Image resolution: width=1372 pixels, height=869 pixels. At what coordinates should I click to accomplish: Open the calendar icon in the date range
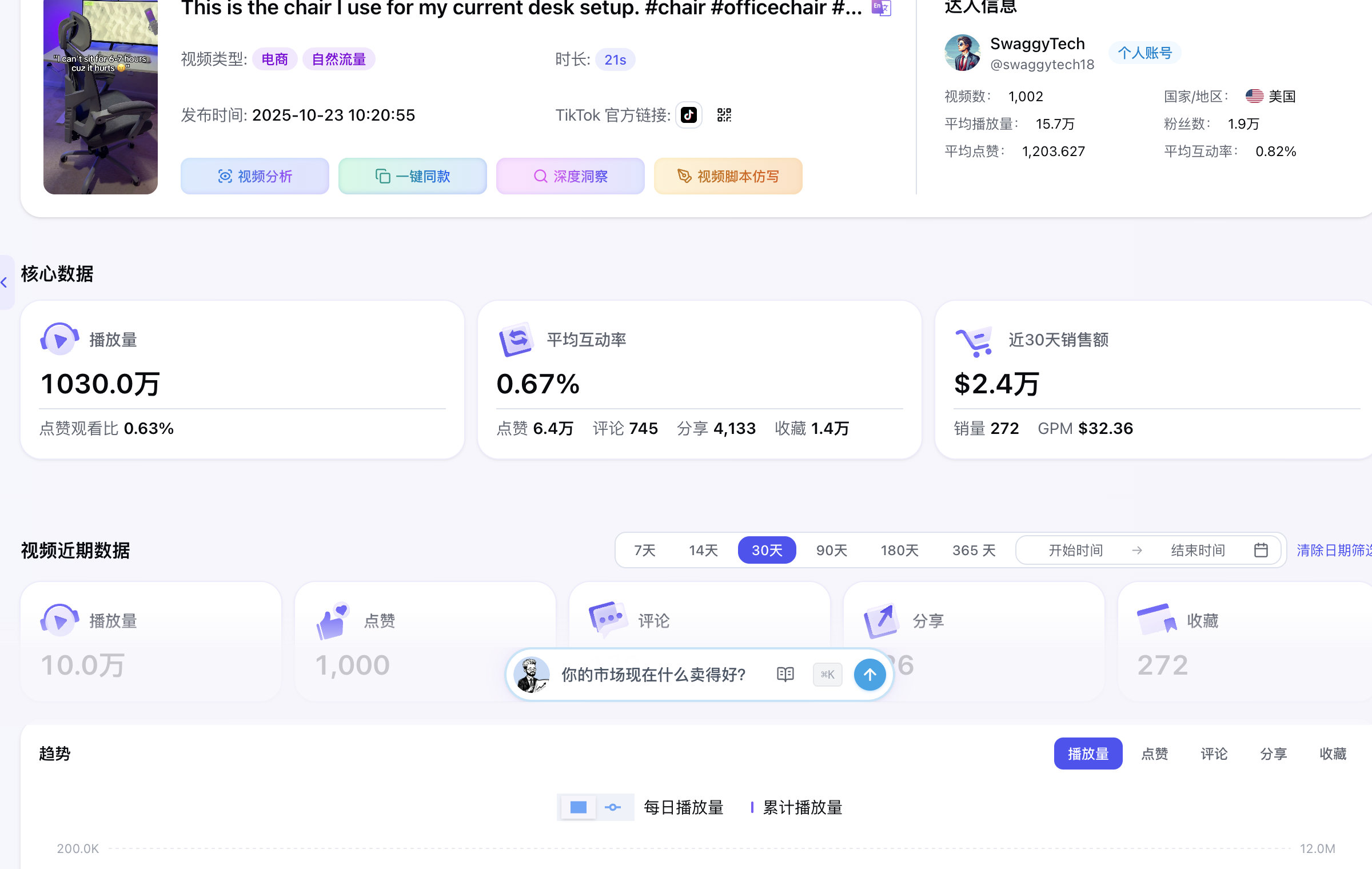coord(1261,550)
